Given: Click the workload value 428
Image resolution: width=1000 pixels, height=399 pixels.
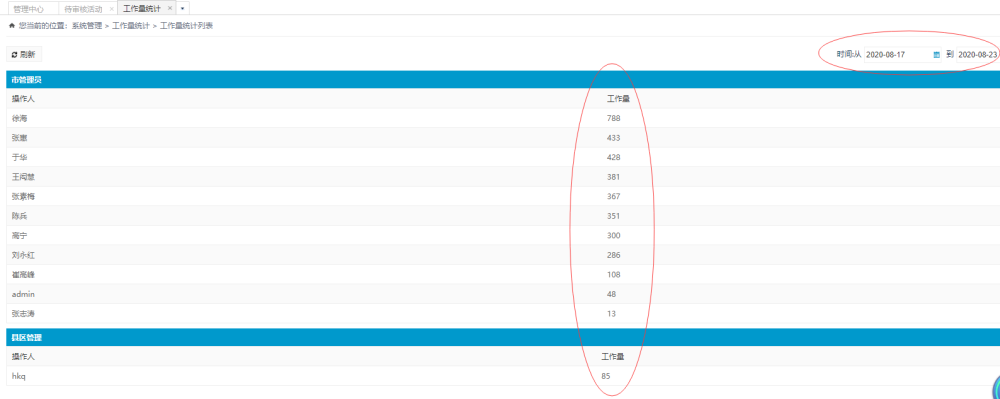Looking at the screenshot, I should [614, 157].
